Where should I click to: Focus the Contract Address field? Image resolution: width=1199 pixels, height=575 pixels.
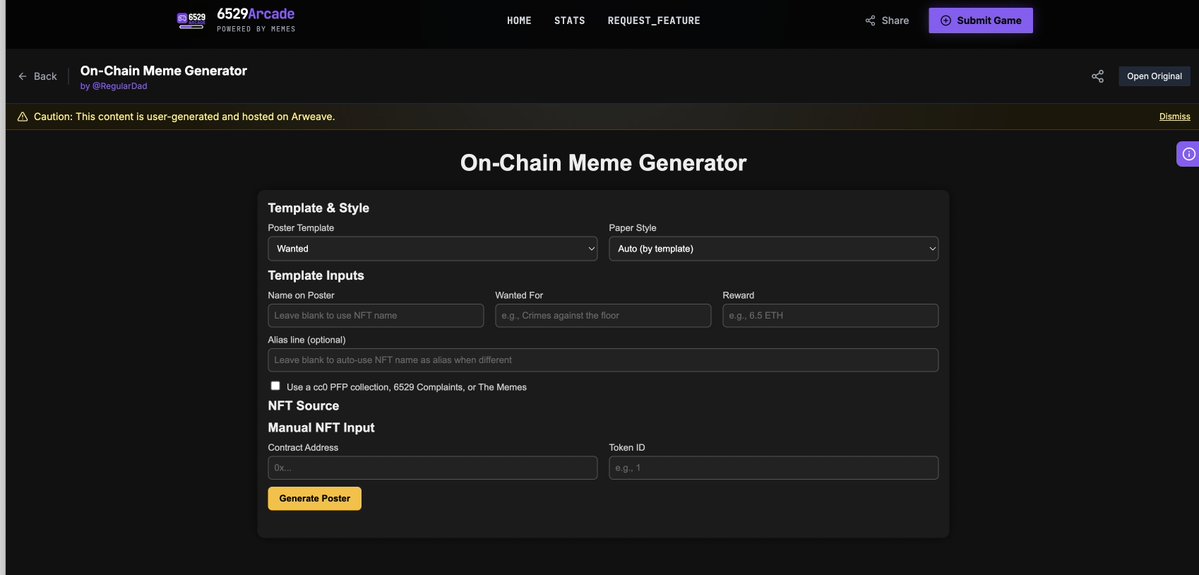click(433, 468)
